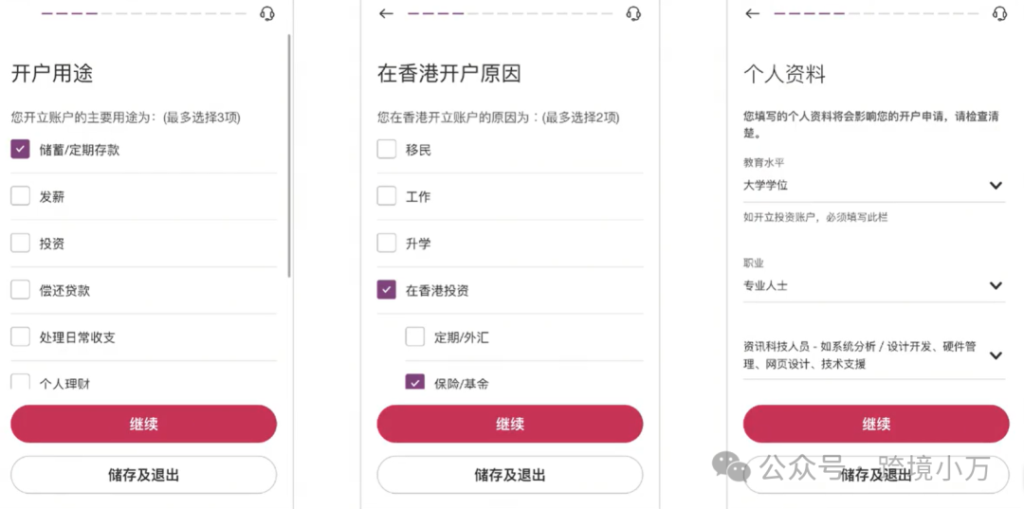Open headset support icon on 个人资料 screen
The height and width of the screenshot is (509, 1024).
point(999,14)
